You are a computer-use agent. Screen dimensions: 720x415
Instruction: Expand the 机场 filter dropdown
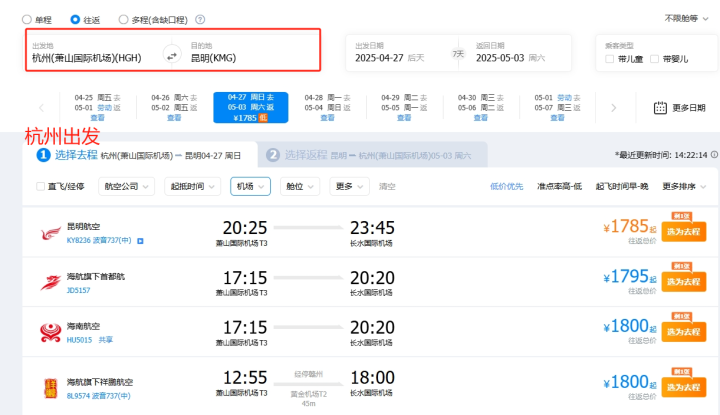click(250, 186)
